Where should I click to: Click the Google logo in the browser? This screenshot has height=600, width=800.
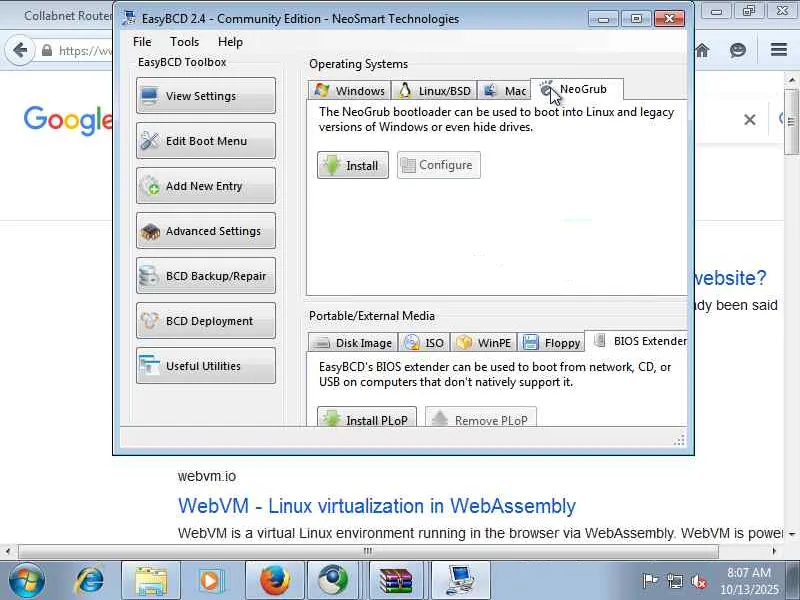tap(67, 121)
